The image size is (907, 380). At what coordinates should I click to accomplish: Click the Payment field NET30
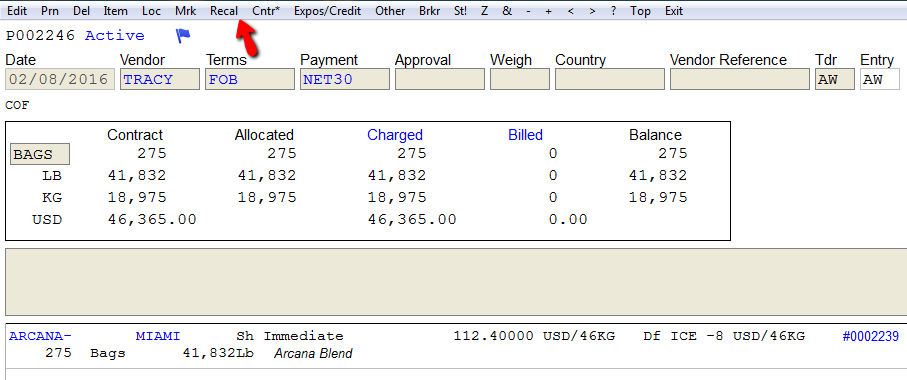(x=345, y=79)
